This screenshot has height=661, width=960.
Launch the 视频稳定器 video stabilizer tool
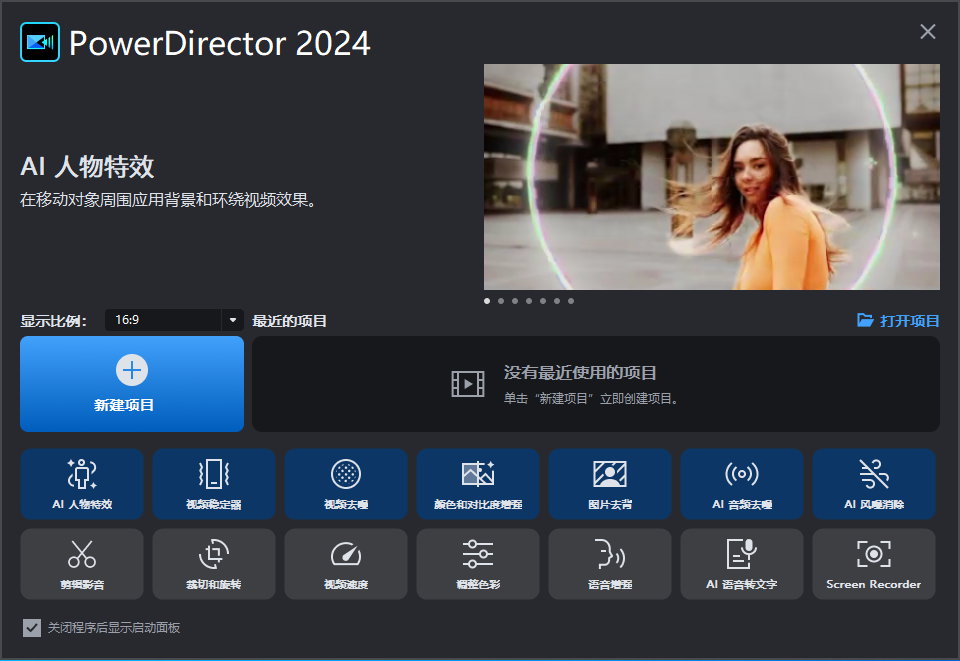214,484
